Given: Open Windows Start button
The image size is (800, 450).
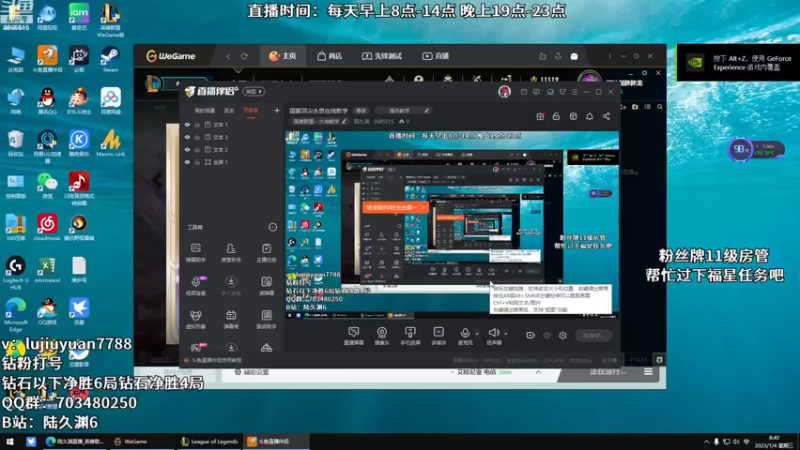Looking at the screenshot, I should pyautogui.click(x=10, y=442).
